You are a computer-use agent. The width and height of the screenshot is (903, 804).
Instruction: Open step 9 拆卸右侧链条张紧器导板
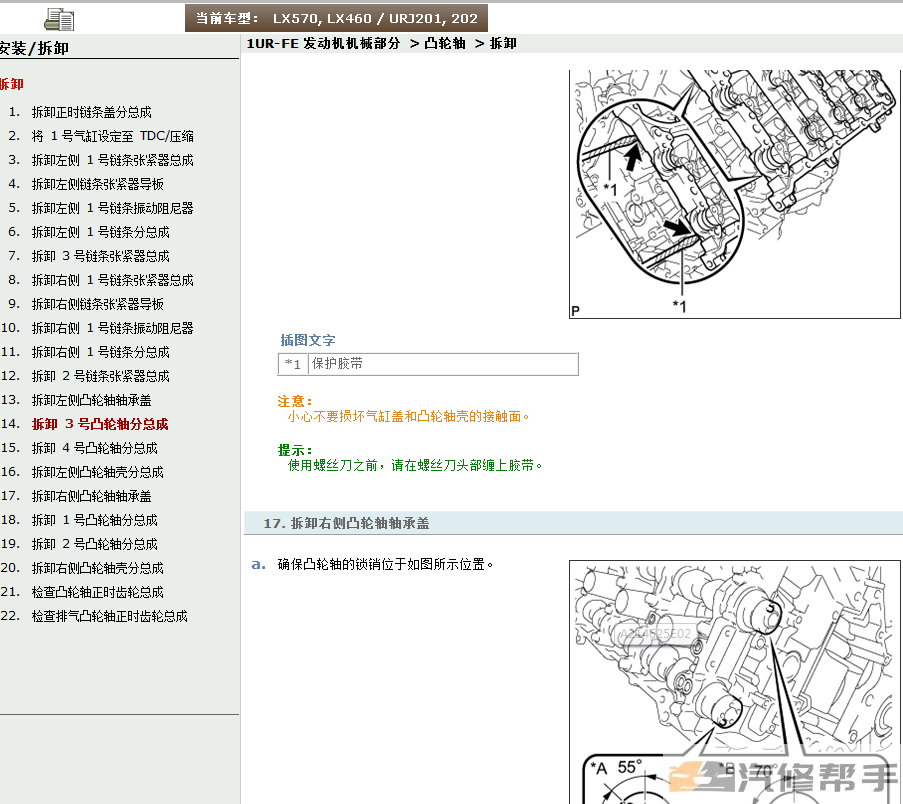[x=97, y=304]
